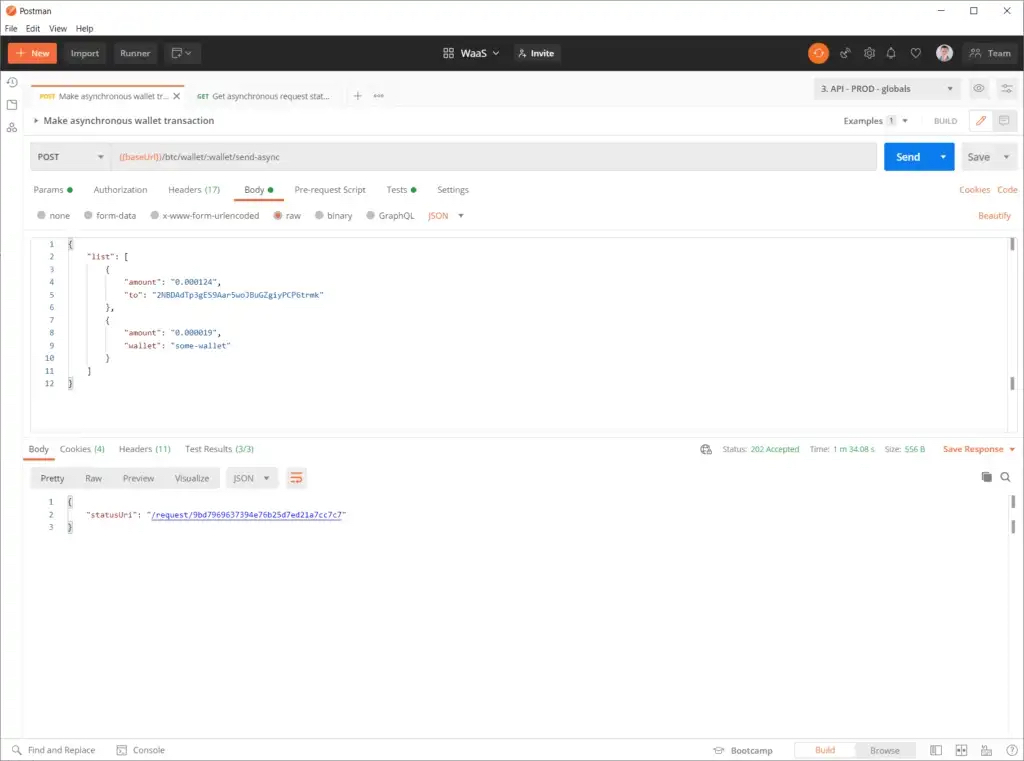1024x761 pixels.
Task: Click the request URL input field
Action: click(494, 157)
